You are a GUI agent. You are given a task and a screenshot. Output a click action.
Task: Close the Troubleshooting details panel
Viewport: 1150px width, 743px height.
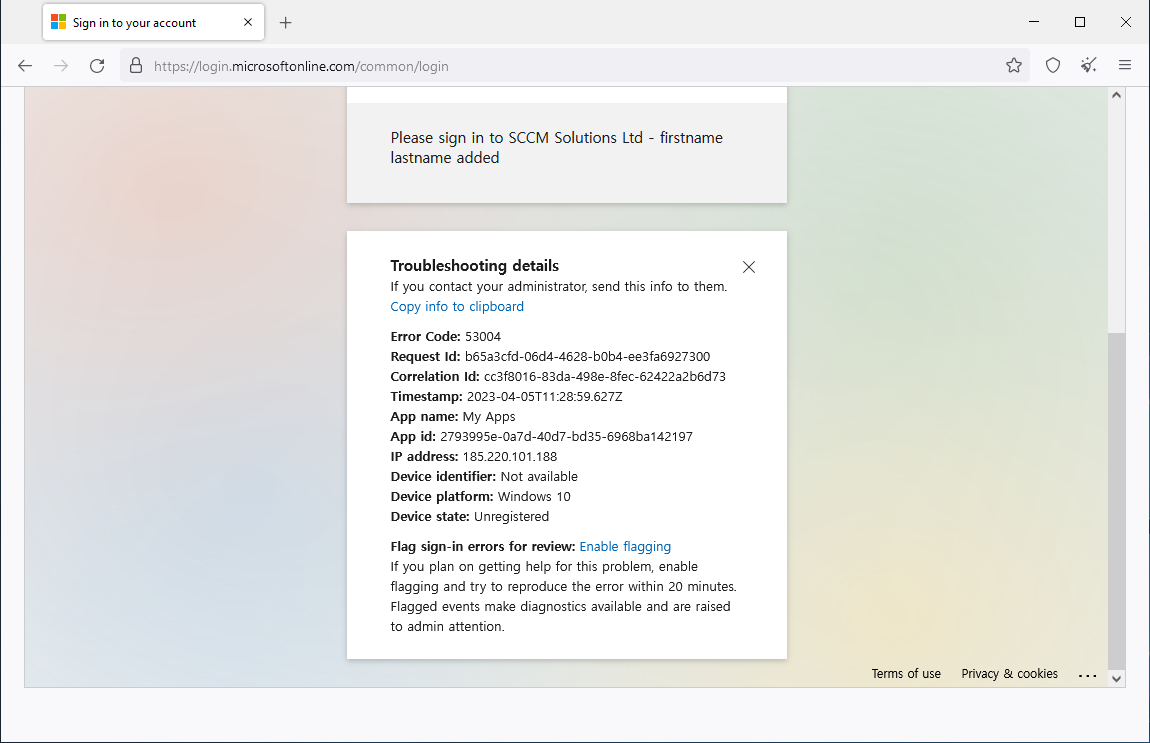(x=749, y=267)
